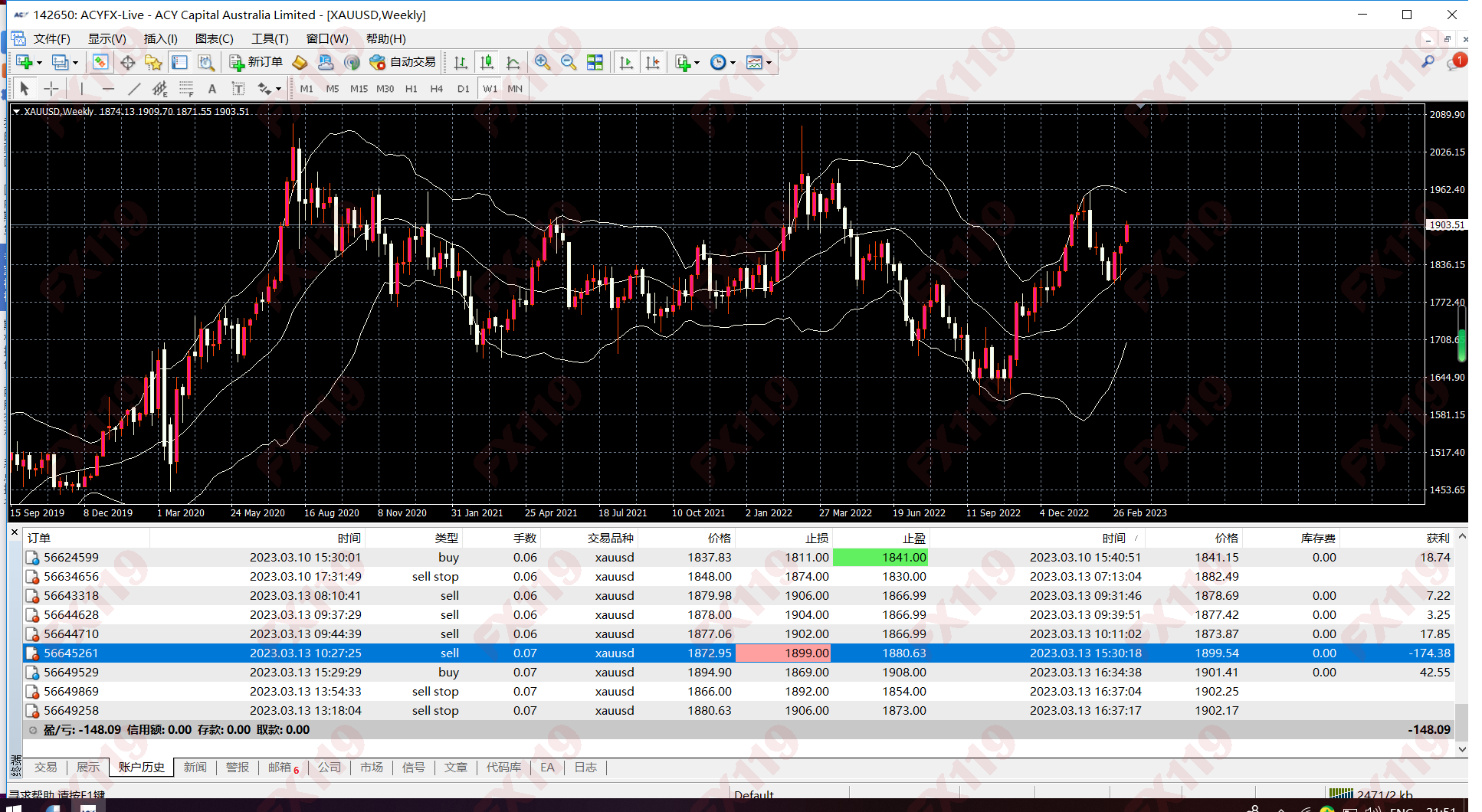Select the Draw Trendline tool
1482x812 pixels.
pos(133,88)
